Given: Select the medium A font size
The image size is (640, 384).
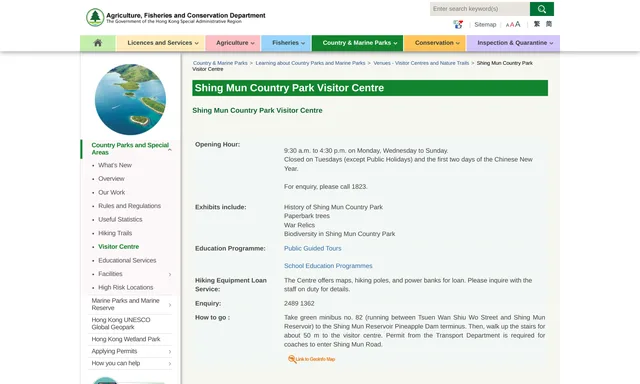Looking at the screenshot, I should pyautogui.click(x=512, y=25).
